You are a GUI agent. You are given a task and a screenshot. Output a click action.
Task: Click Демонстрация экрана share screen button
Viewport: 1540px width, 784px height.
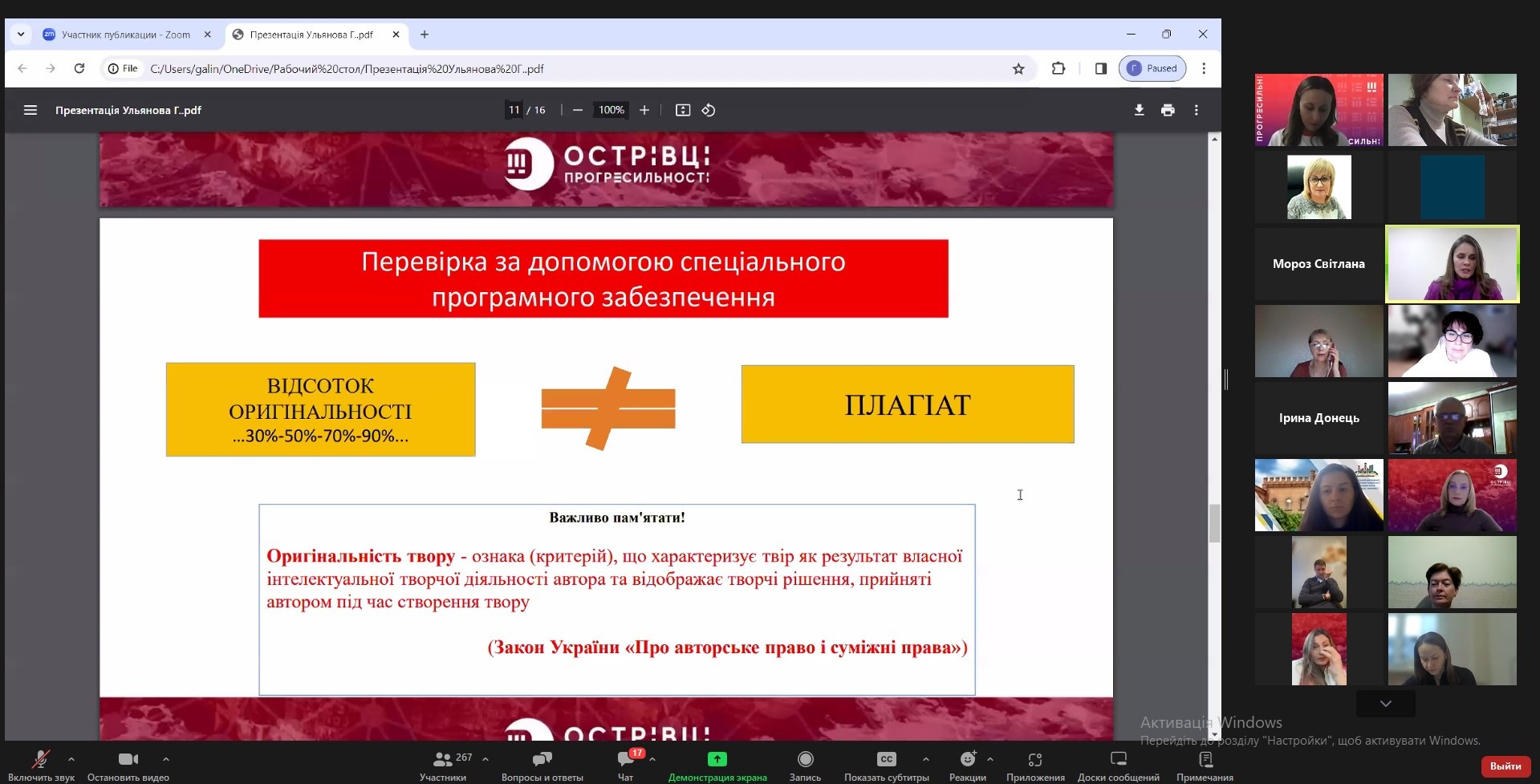pyautogui.click(x=717, y=766)
